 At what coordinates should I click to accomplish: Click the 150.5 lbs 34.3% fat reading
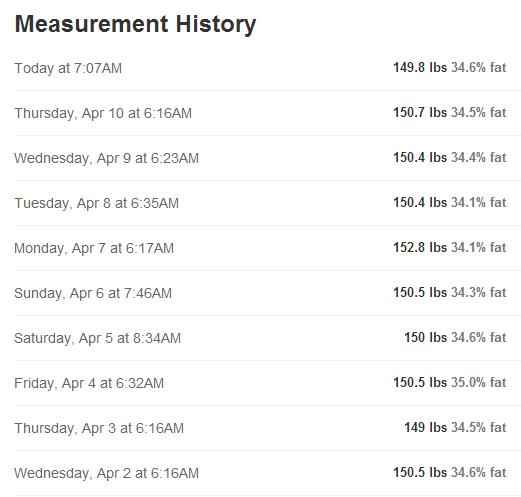tap(450, 292)
